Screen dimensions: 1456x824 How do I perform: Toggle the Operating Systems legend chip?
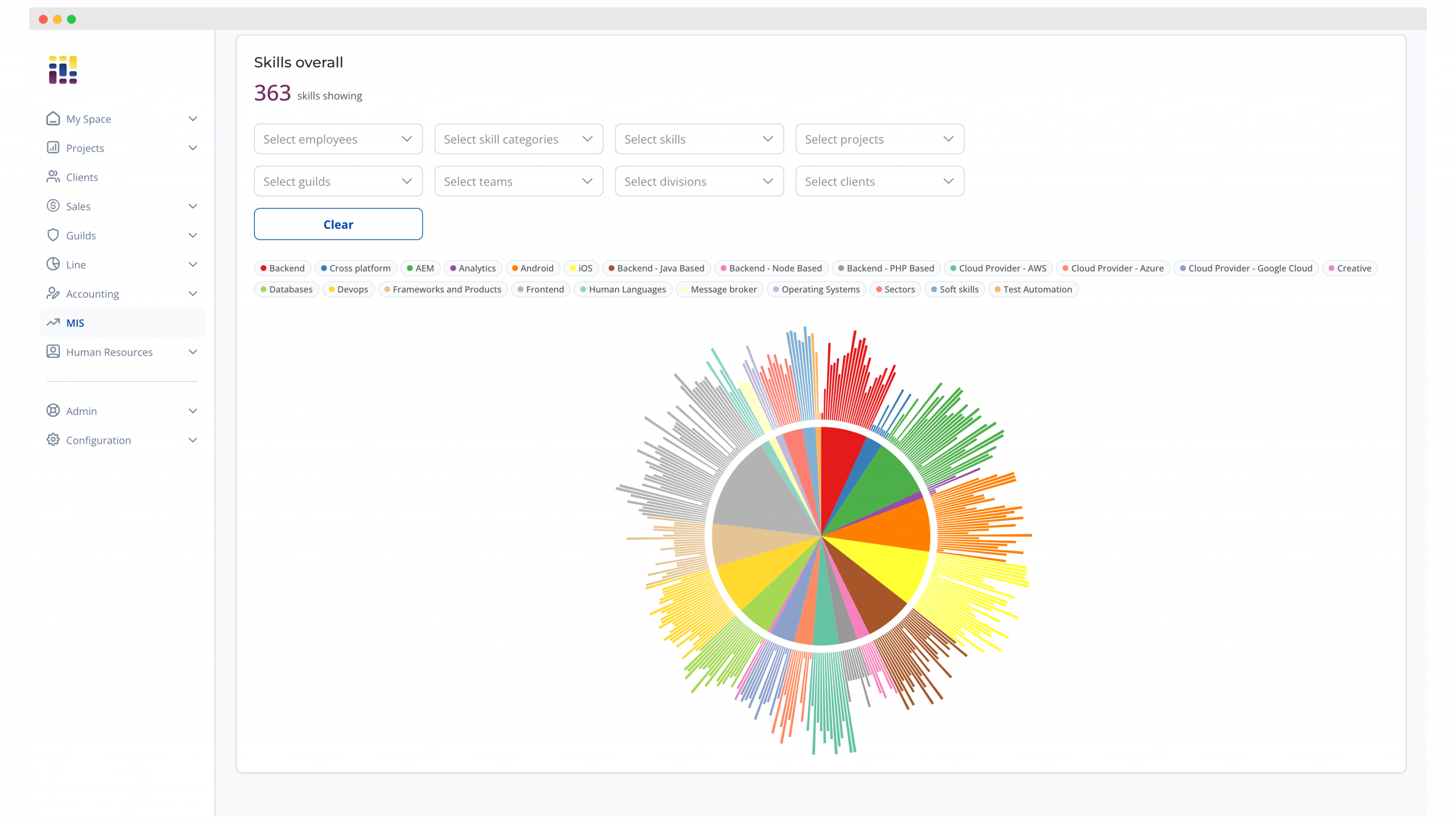pyautogui.click(x=816, y=289)
